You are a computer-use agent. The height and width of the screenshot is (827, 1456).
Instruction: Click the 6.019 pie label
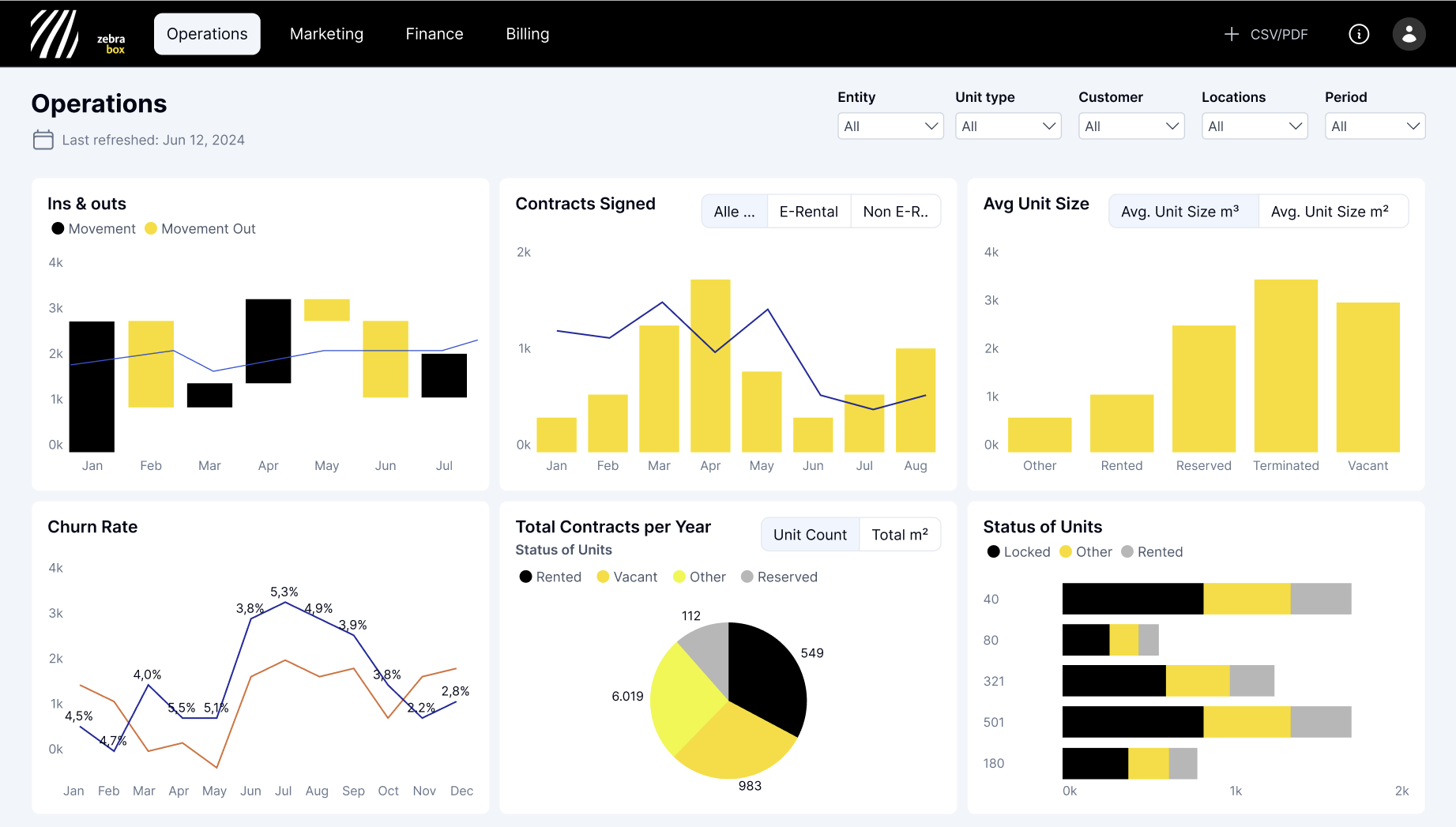(627, 696)
